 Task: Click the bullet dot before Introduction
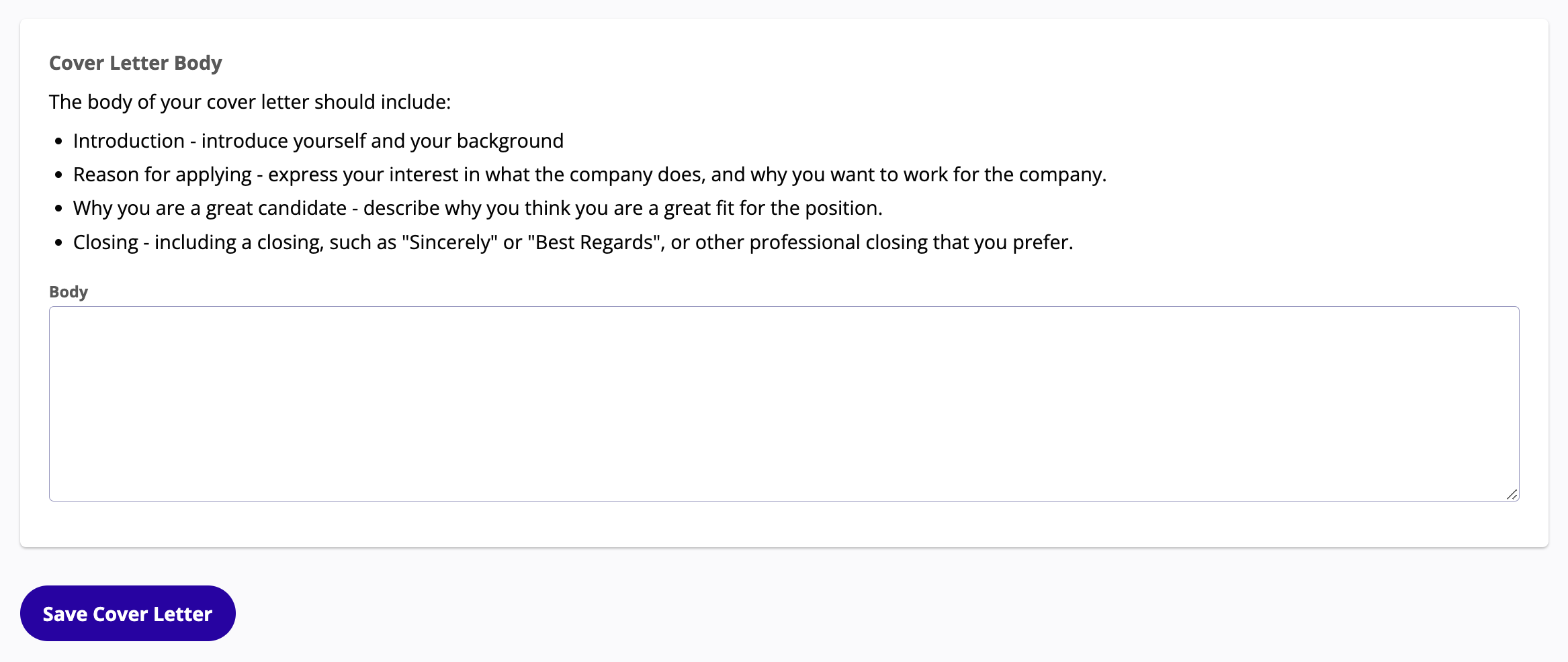pos(59,142)
